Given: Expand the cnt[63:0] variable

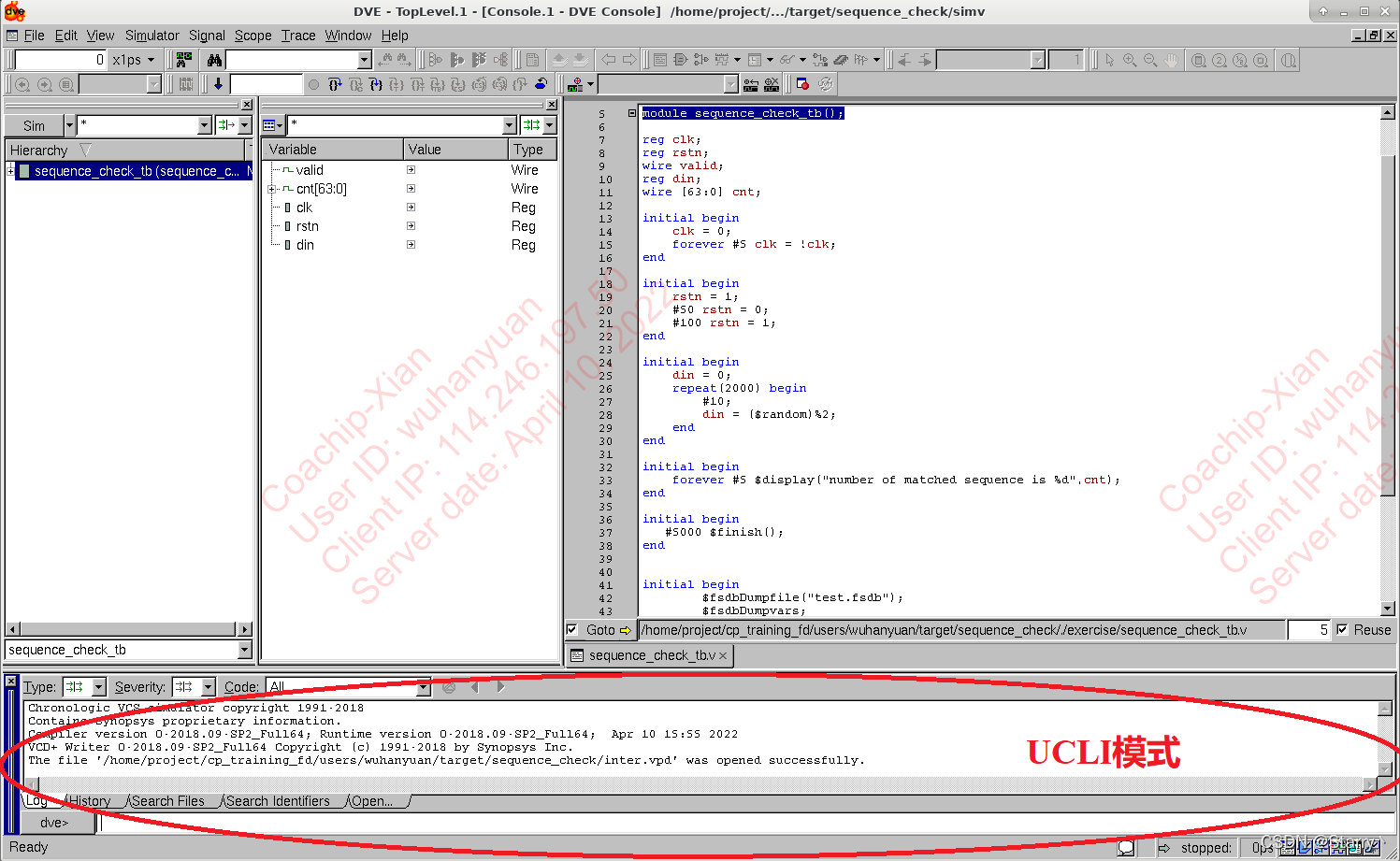Looking at the screenshot, I should (x=271, y=189).
